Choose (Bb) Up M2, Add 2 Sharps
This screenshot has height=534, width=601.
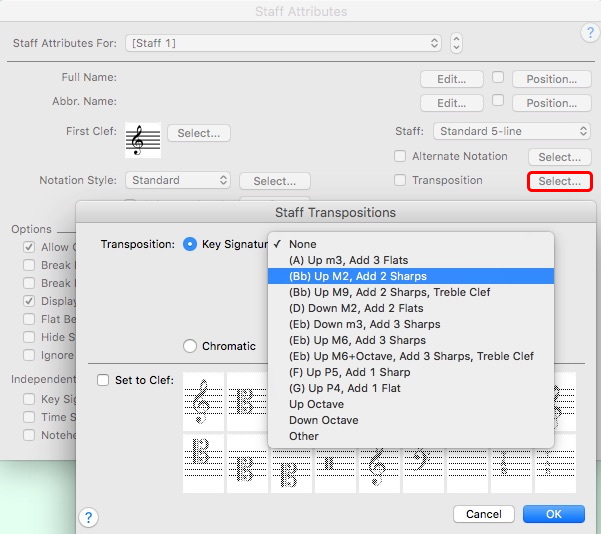point(357,276)
